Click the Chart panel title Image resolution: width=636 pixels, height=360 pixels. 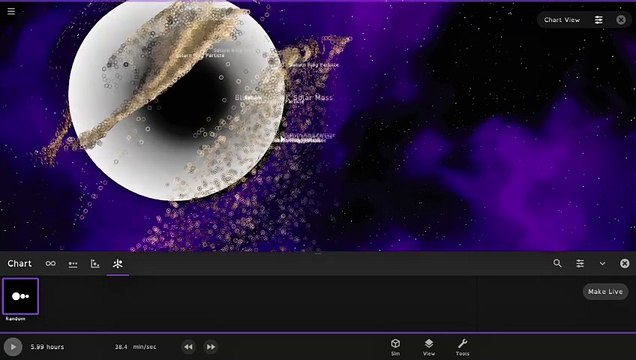(x=19, y=264)
